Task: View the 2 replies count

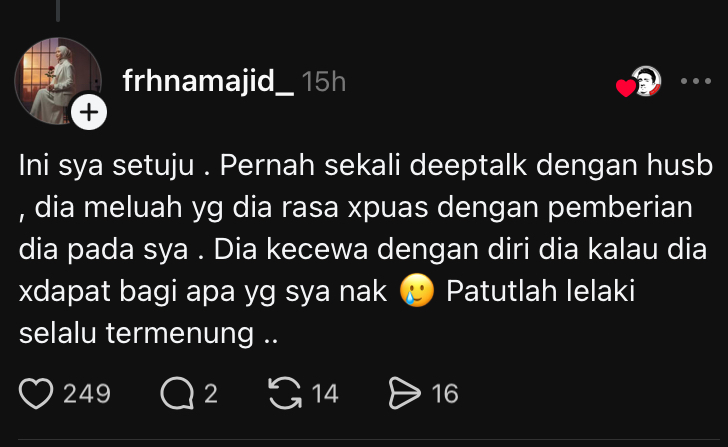Action: pos(211,394)
